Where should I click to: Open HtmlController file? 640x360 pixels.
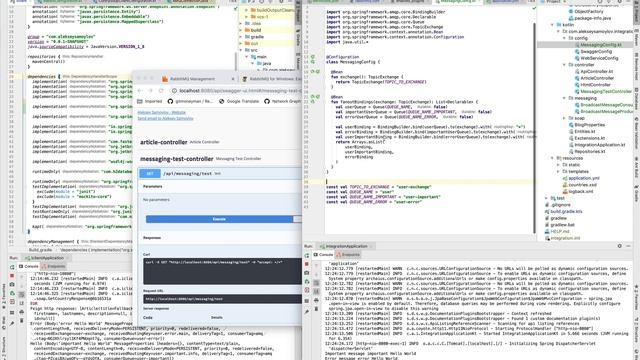click(x=595, y=85)
